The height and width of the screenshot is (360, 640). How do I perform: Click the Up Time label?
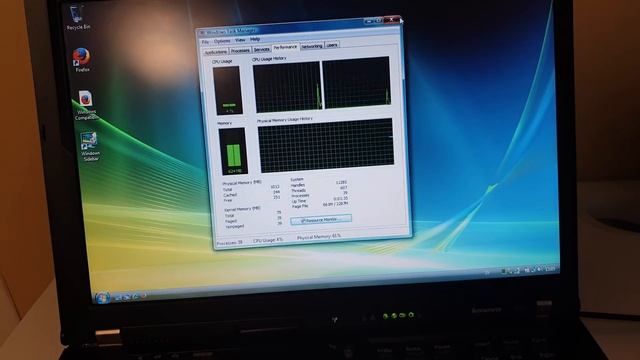299,201
